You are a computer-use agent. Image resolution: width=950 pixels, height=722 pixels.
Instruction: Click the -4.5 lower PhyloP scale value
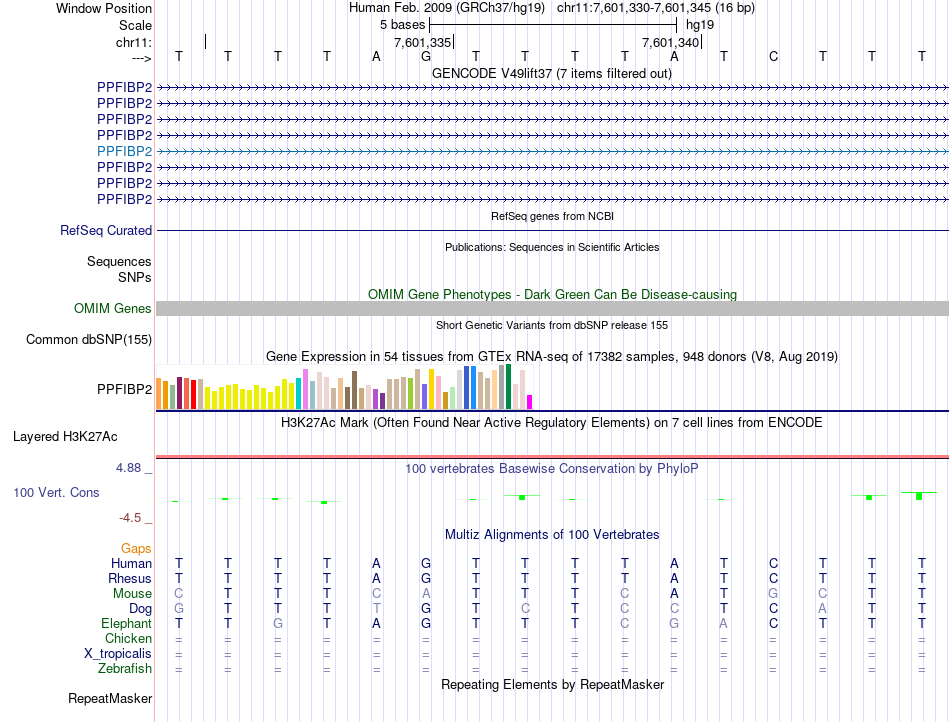click(130, 518)
